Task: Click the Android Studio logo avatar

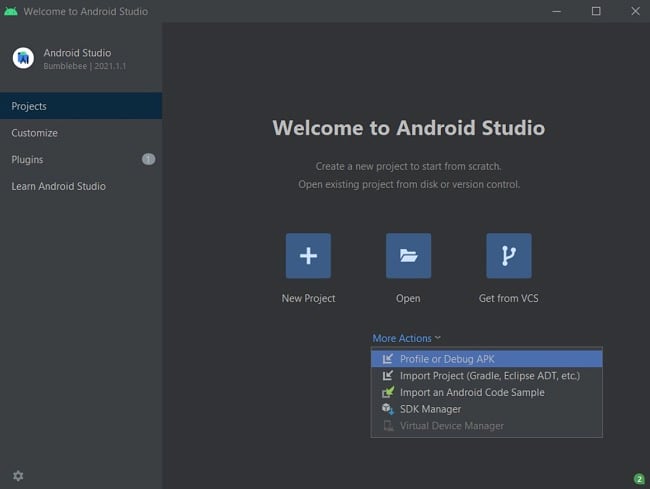Action: tap(23, 58)
